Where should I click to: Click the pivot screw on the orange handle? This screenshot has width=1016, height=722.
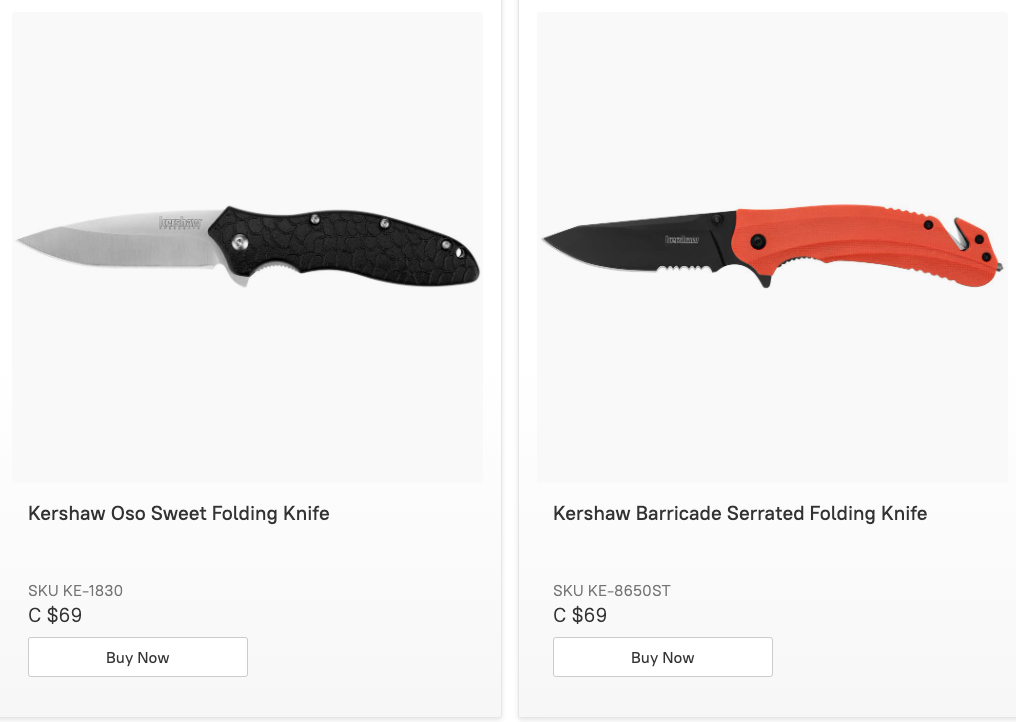759,241
